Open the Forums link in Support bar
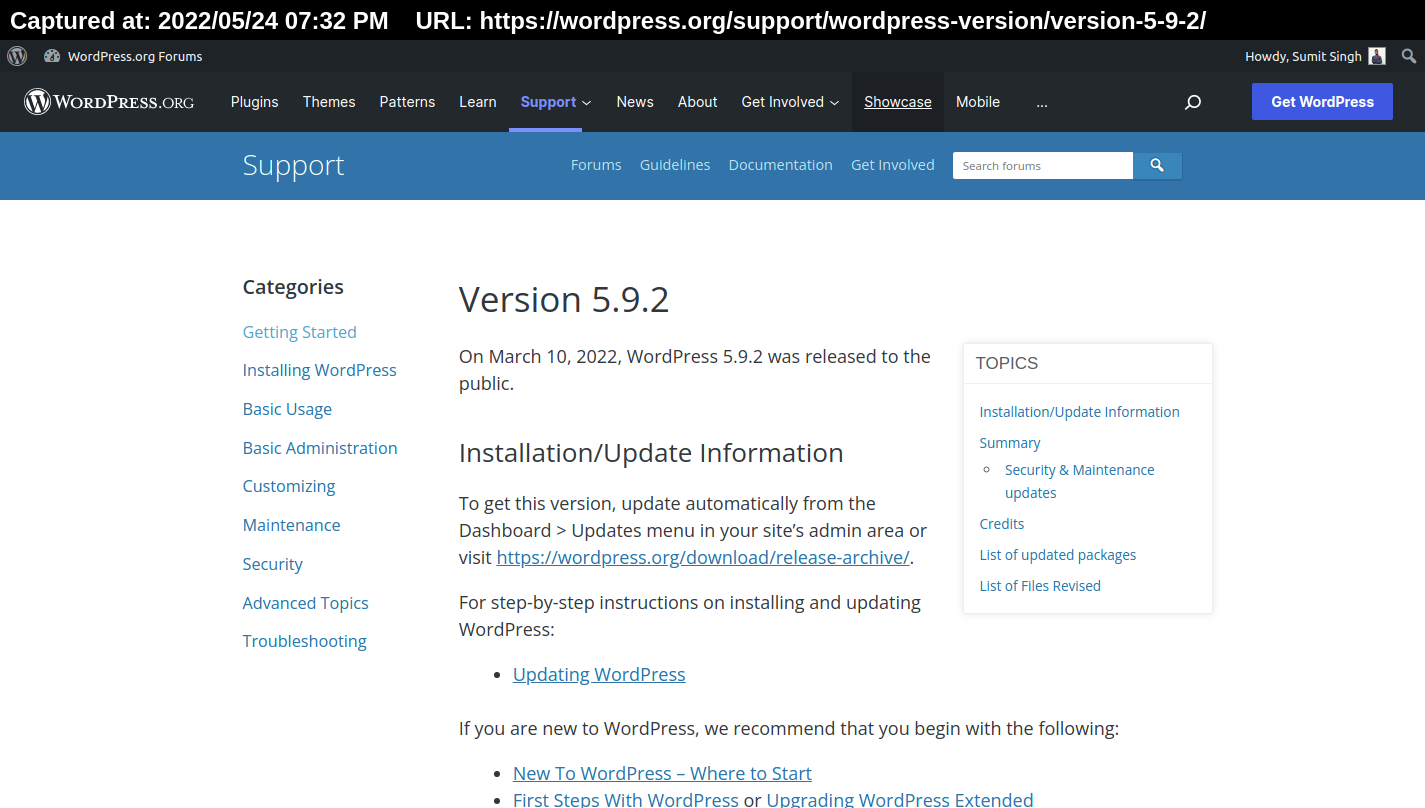Screen dimensions: 1425x808 596,165
